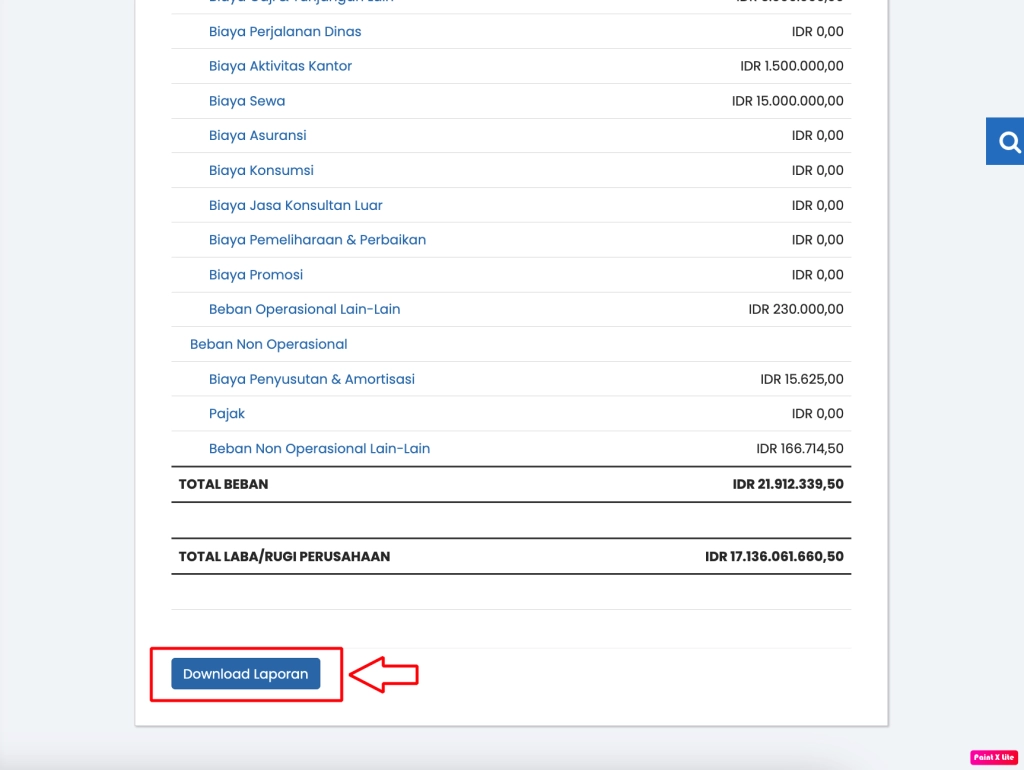Click the TOTAL LABA/RUGI PERUSAHAAN row
1024x770 pixels.
[x=281, y=556]
